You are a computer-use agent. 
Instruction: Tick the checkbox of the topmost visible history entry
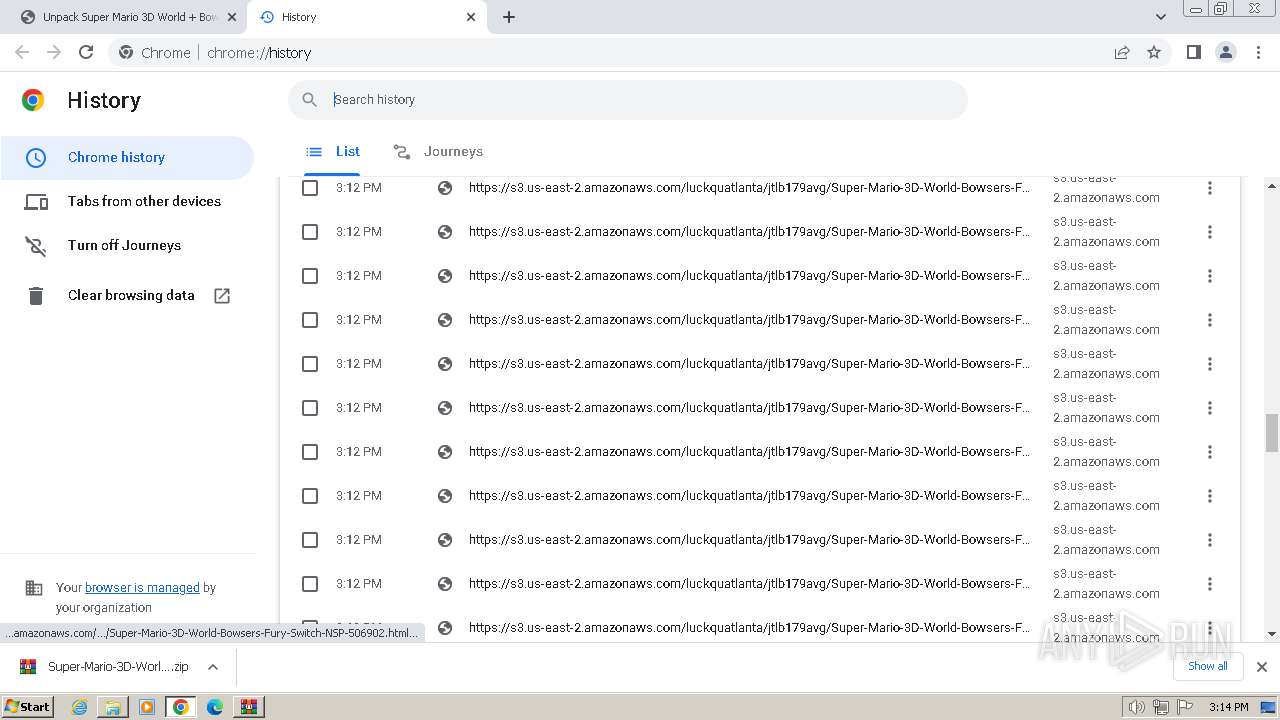(310, 188)
